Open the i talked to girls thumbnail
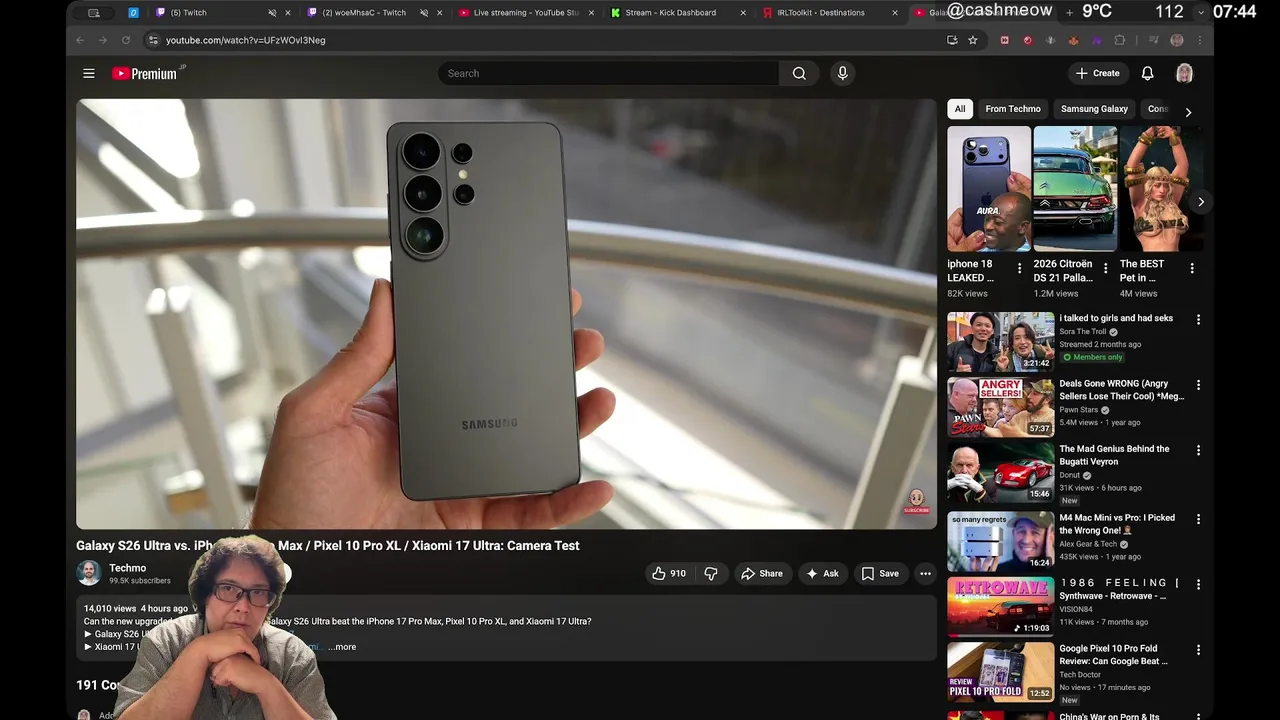The image size is (1280, 720). (x=1001, y=341)
